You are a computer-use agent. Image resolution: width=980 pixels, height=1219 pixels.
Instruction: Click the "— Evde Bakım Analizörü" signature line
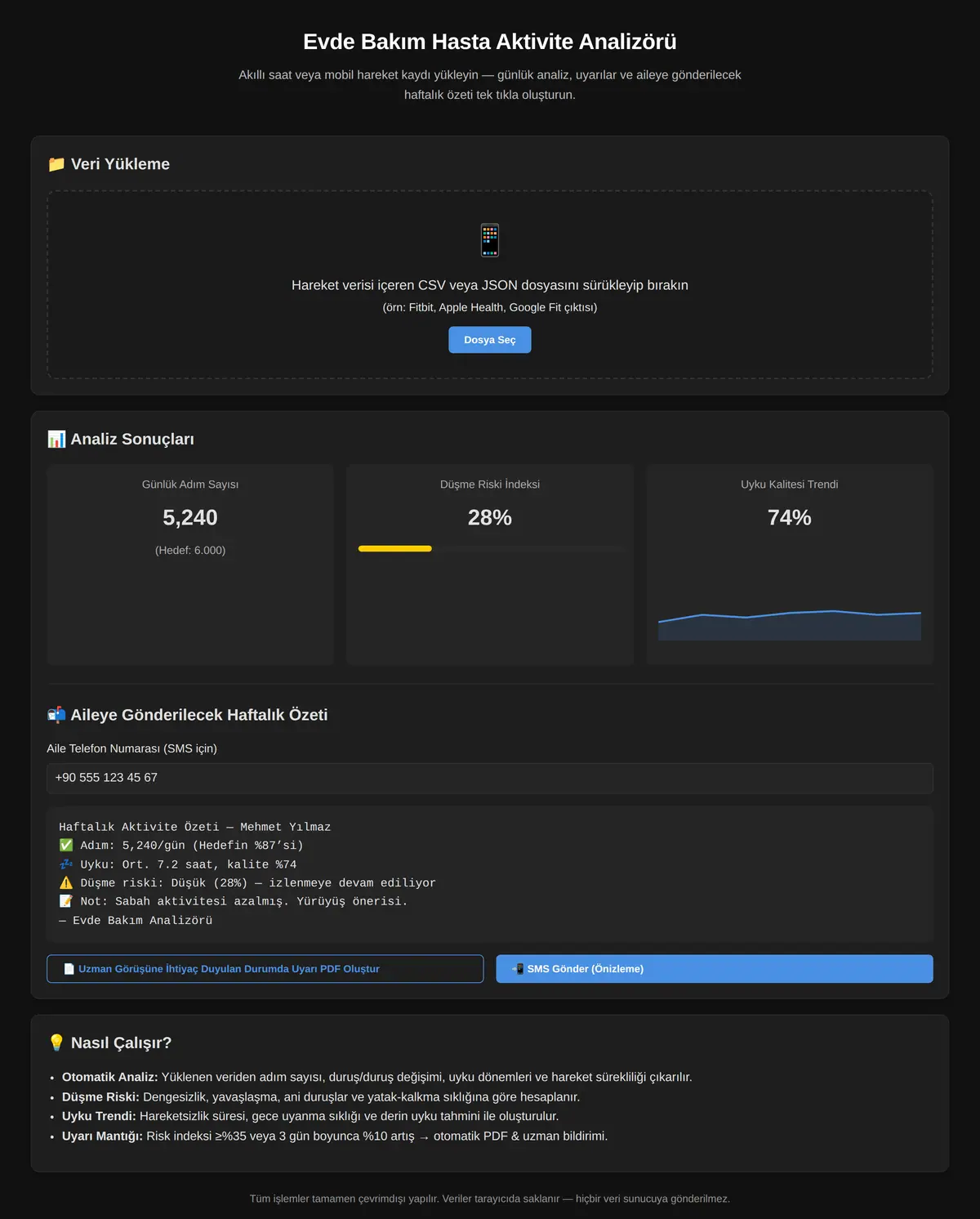[136, 921]
